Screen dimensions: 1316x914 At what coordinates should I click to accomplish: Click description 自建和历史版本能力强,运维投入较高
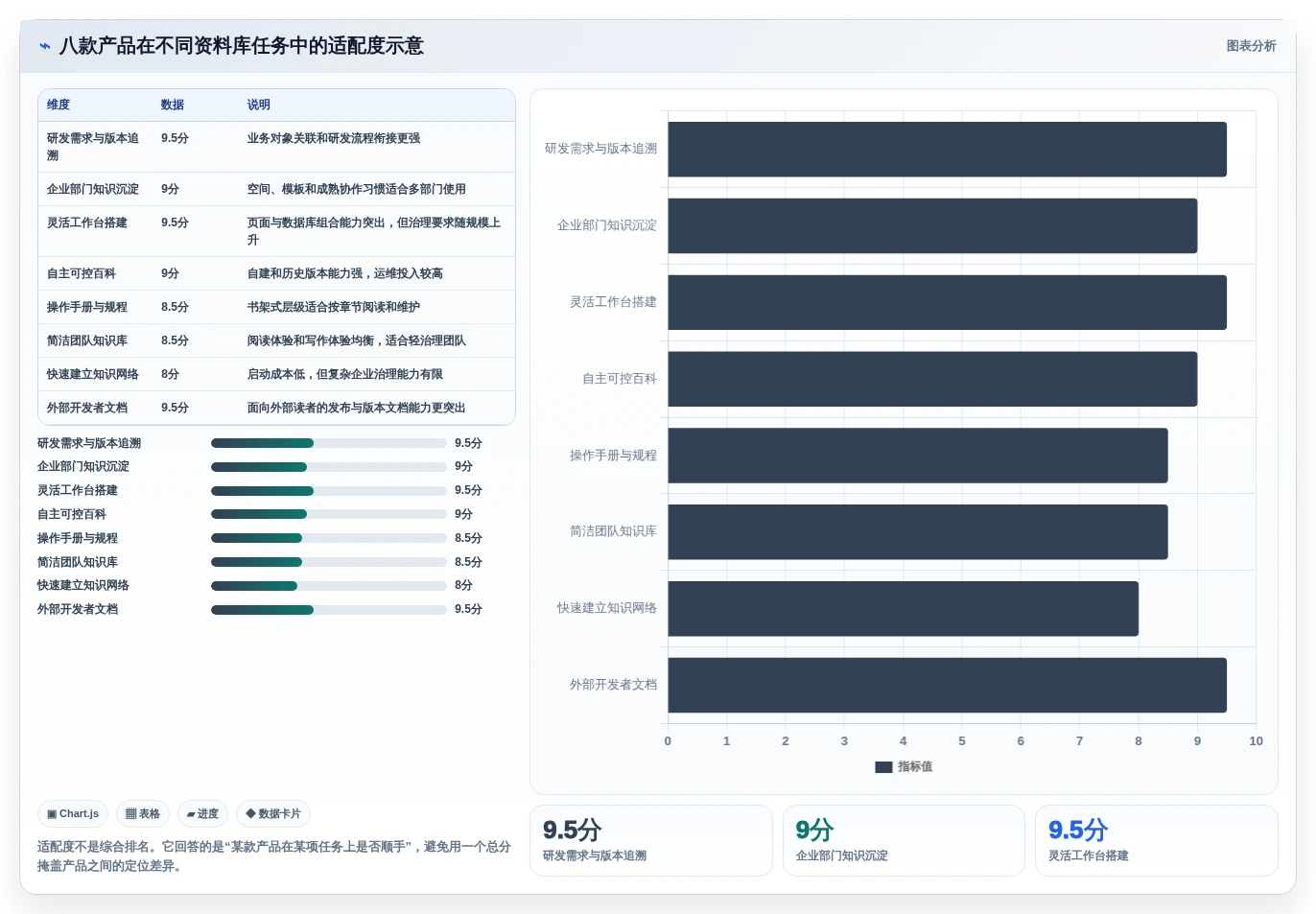345,273
